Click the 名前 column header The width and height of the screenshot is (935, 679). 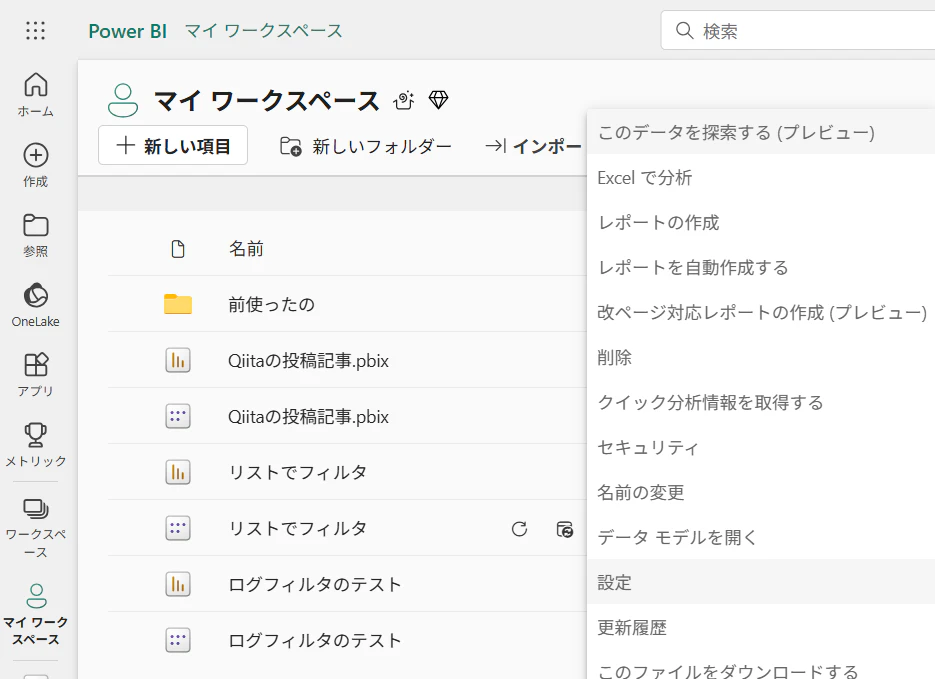click(246, 249)
